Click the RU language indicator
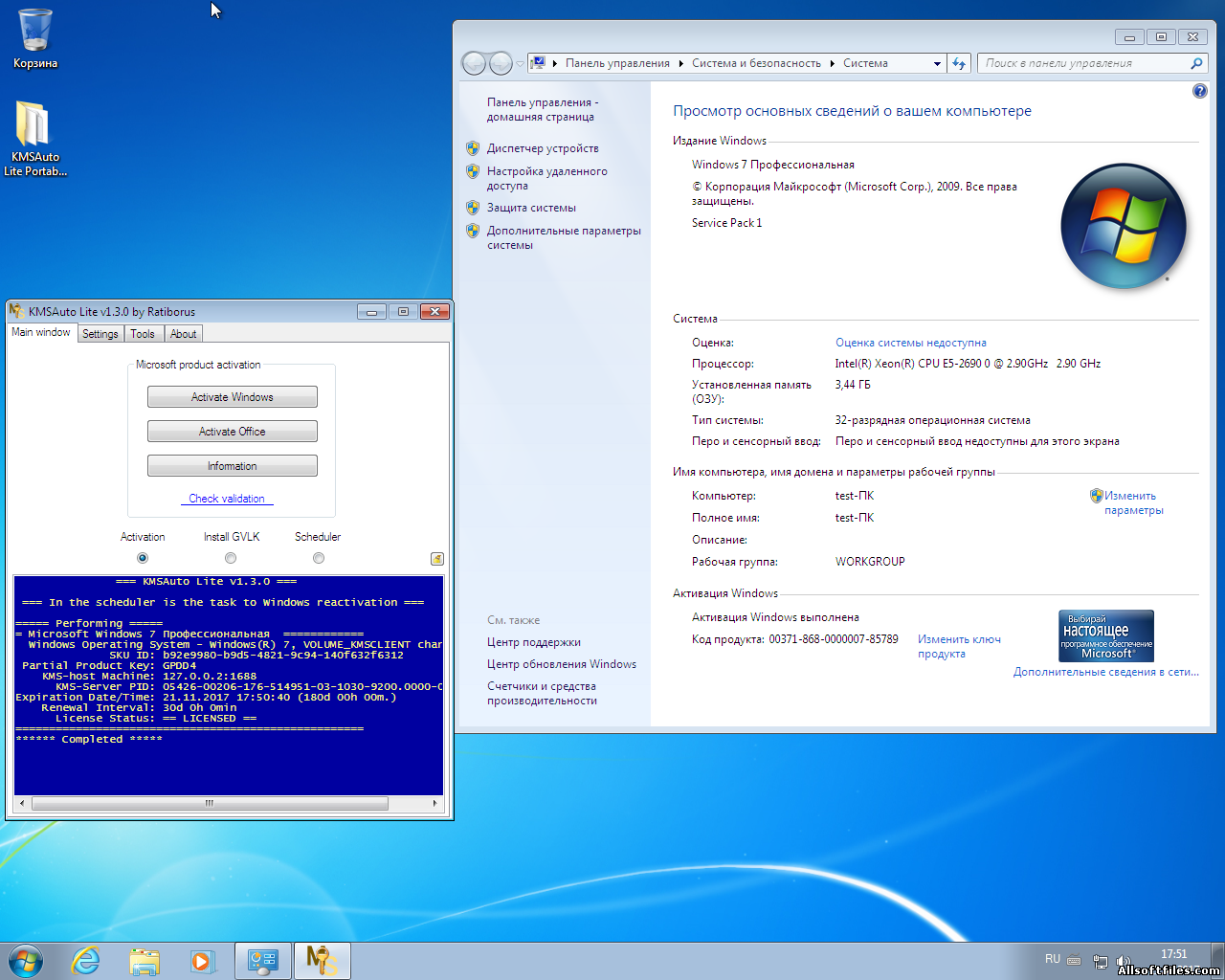Image resolution: width=1225 pixels, height=980 pixels. click(1053, 959)
